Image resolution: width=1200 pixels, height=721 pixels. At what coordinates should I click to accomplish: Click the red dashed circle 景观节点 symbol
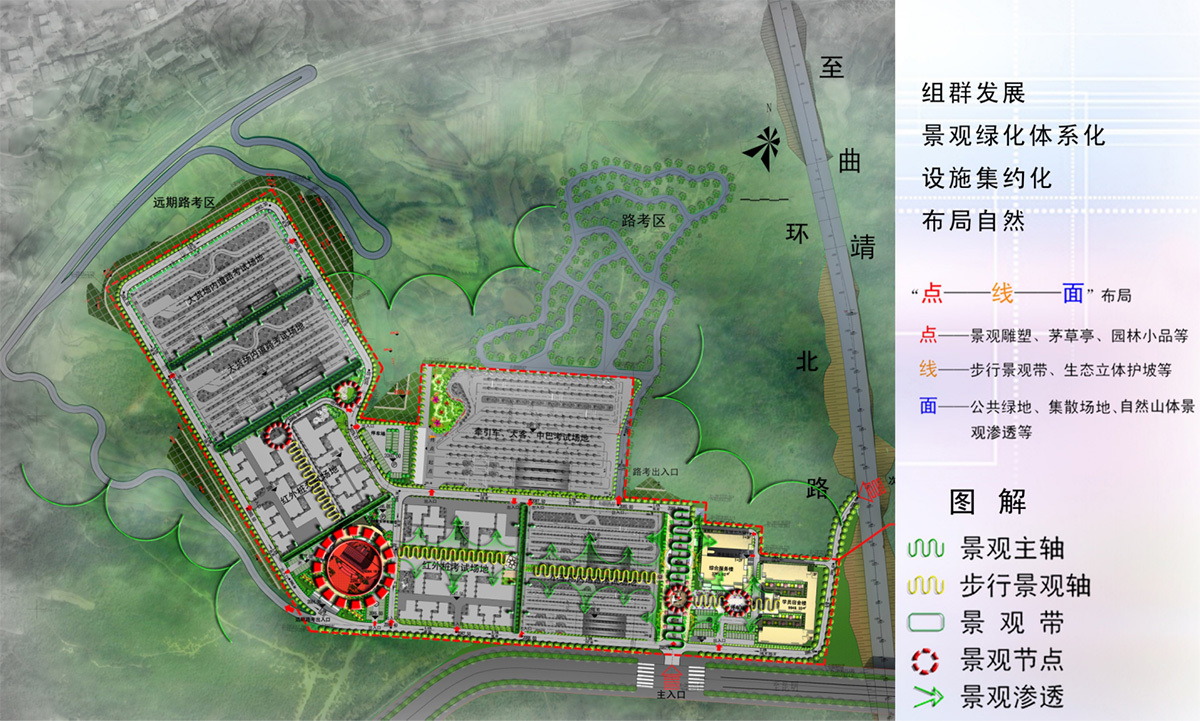click(927, 660)
